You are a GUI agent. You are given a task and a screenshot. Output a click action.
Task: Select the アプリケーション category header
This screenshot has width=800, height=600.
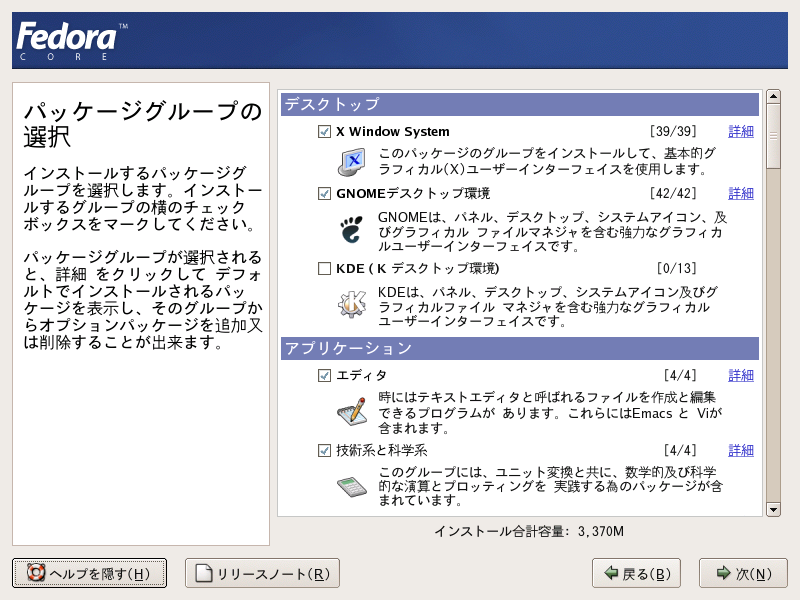point(519,348)
